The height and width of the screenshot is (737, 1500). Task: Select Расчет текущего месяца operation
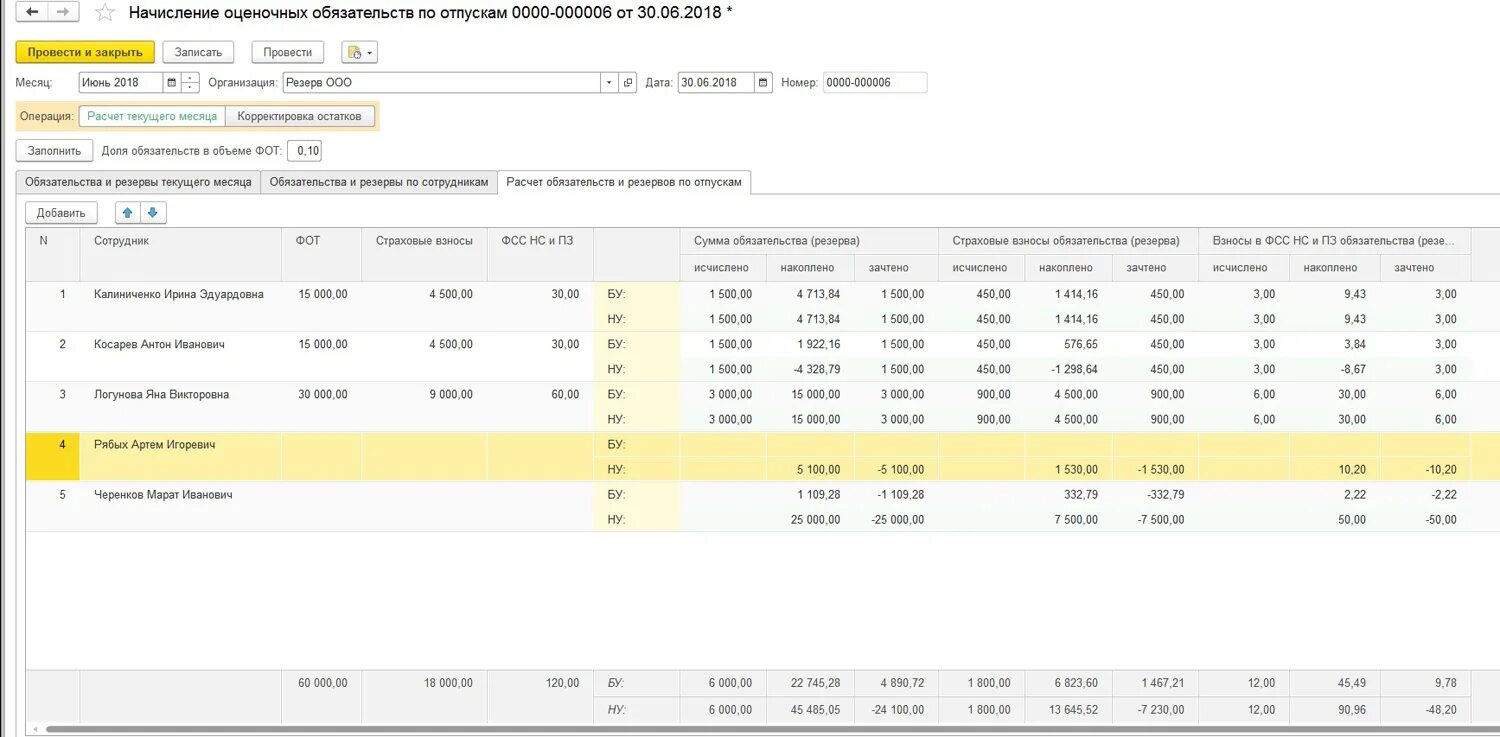pyautogui.click(x=152, y=116)
